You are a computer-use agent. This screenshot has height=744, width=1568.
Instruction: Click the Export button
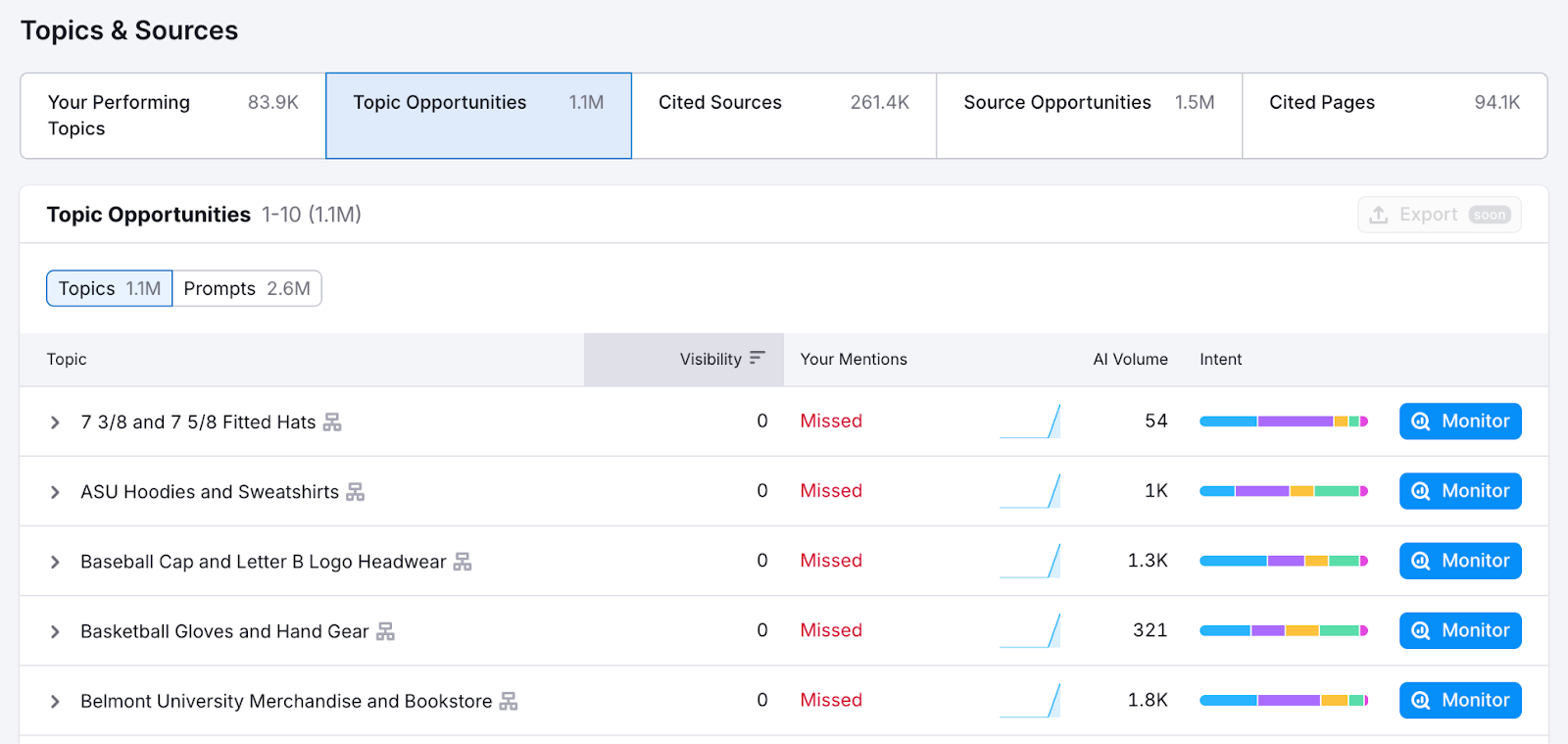click(x=1439, y=215)
